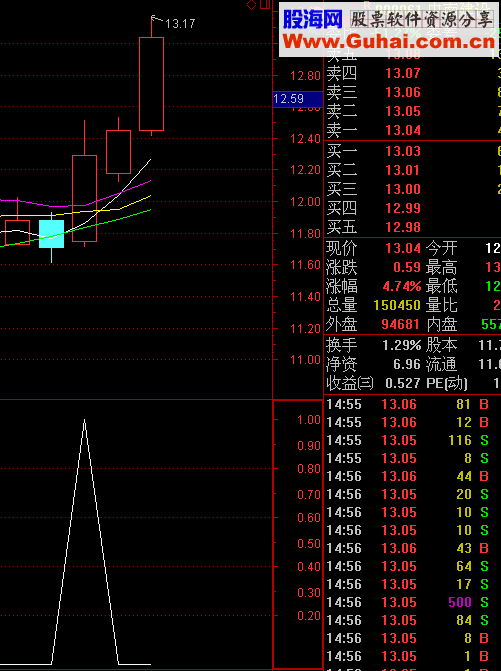The width and height of the screenshot is (501, 671).
Task: Click the 13.17 high price marker
Action: (x=180, y=24)
